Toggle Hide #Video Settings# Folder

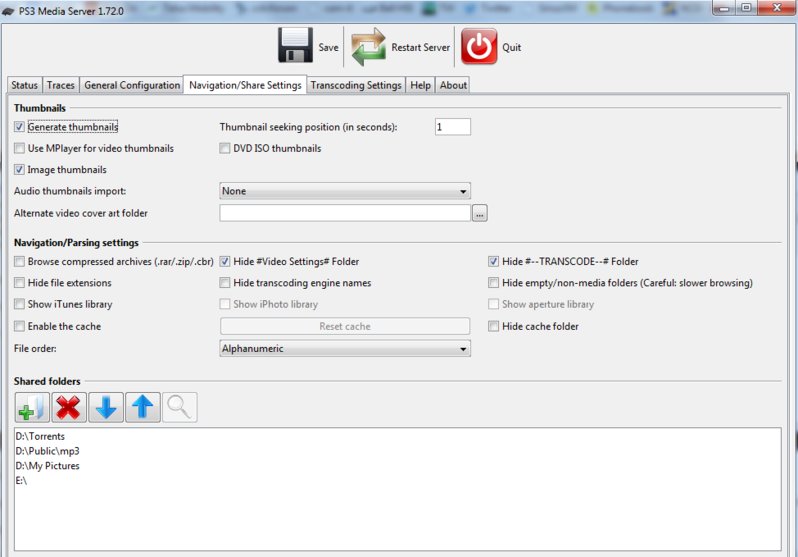click(224, 261)
